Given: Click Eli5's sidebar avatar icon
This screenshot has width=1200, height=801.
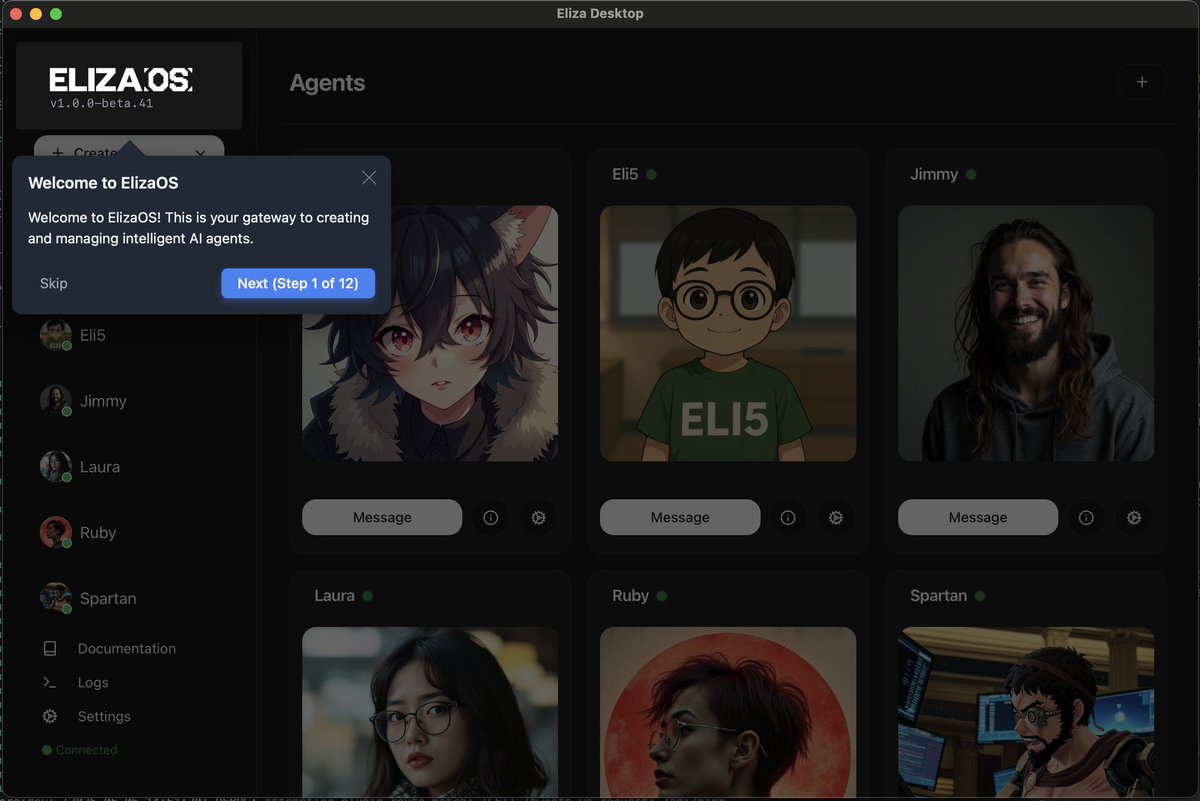Looking at the screenshot, I should pyautogui.click(x=55, y=335).
